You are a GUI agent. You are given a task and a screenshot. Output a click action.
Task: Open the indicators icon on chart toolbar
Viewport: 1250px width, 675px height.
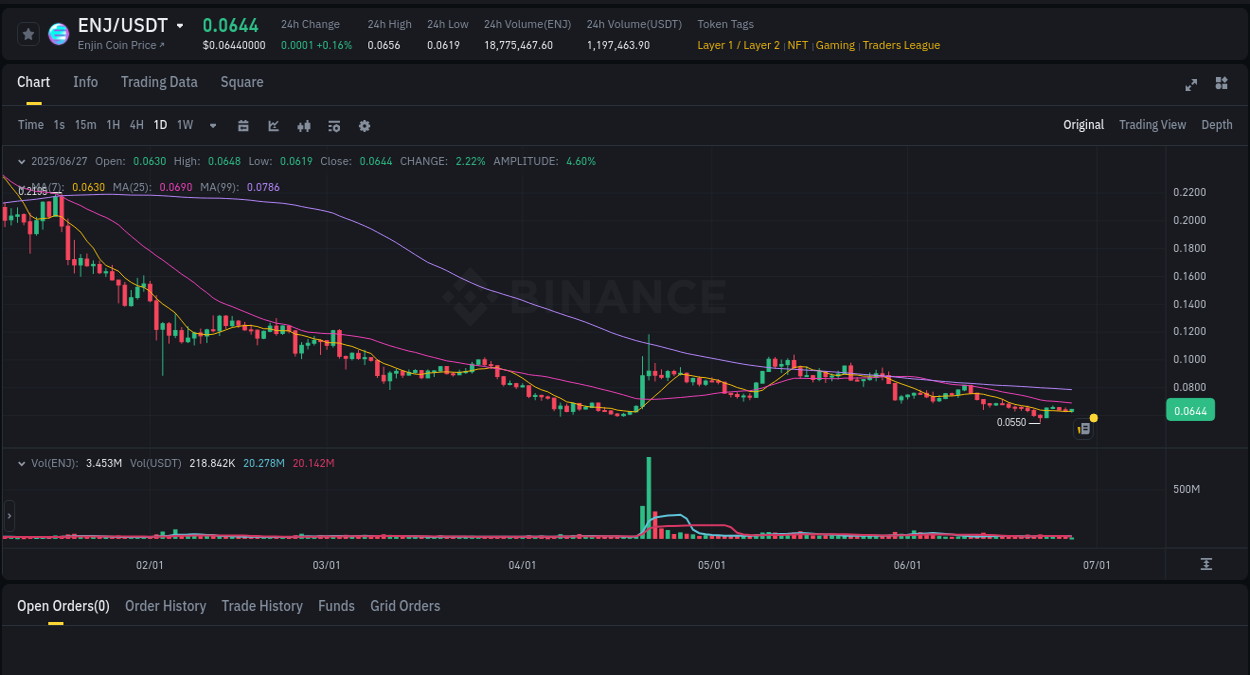coord(273,125)
